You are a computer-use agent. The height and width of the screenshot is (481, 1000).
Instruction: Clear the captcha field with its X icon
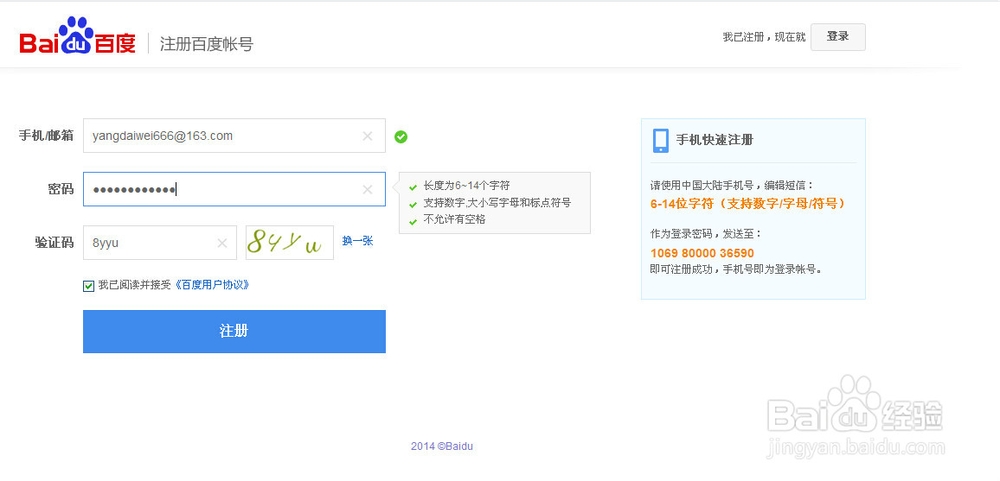222,243
